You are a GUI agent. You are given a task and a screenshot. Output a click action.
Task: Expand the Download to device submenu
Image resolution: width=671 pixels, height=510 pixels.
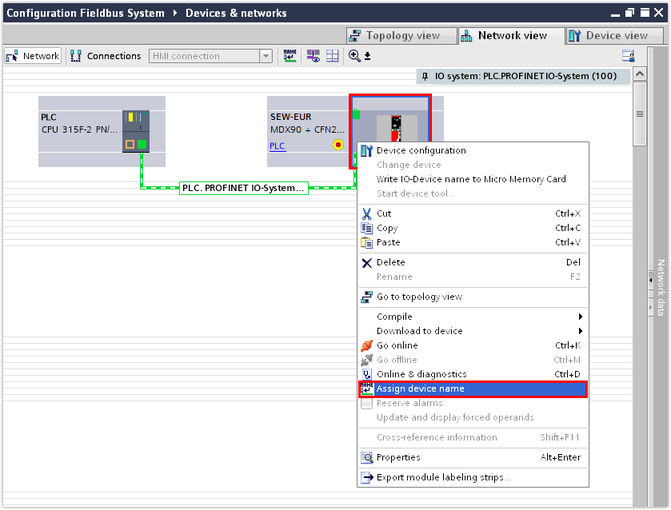click(580, 331)
